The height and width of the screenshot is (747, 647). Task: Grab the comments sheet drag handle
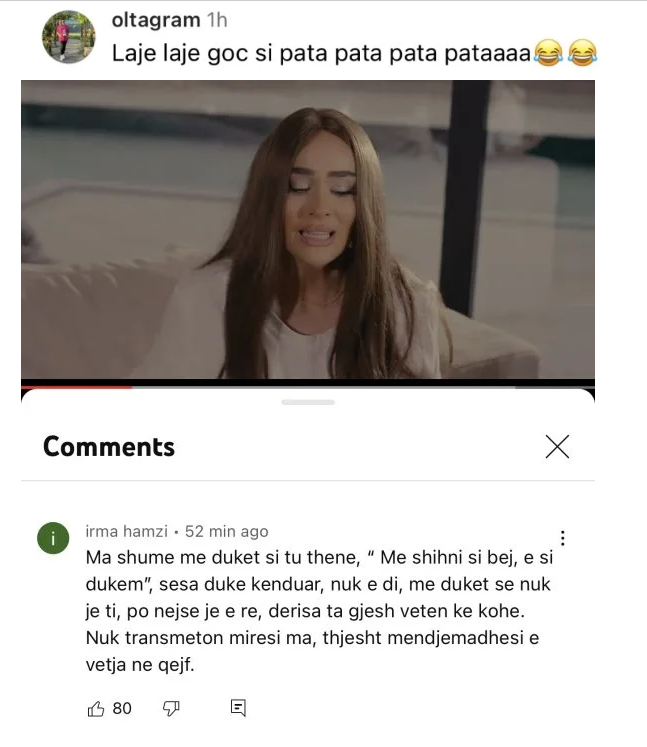308,402
